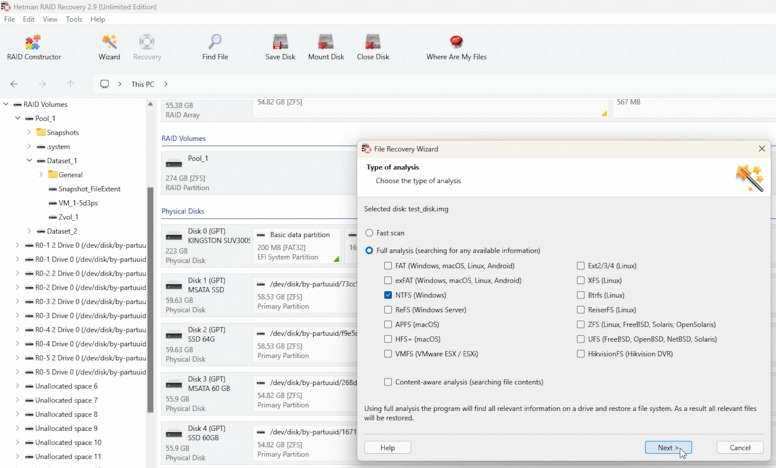Select VM_1-5d3ps tree entry
This screenshot has width=776, height=468.
coord(73,203)
